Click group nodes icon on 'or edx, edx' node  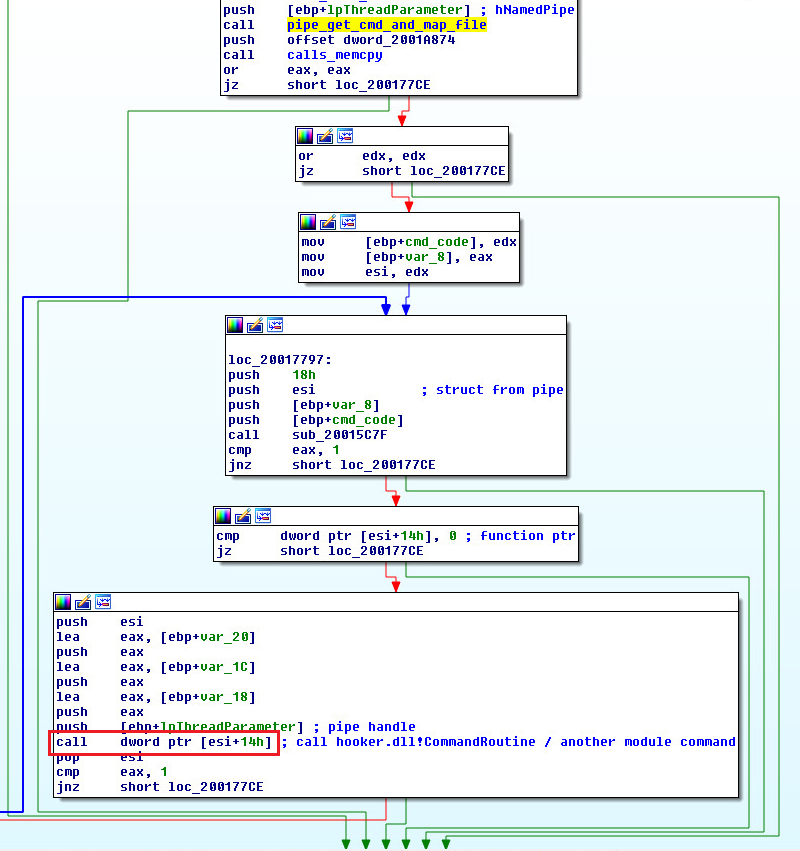[345, 136]
